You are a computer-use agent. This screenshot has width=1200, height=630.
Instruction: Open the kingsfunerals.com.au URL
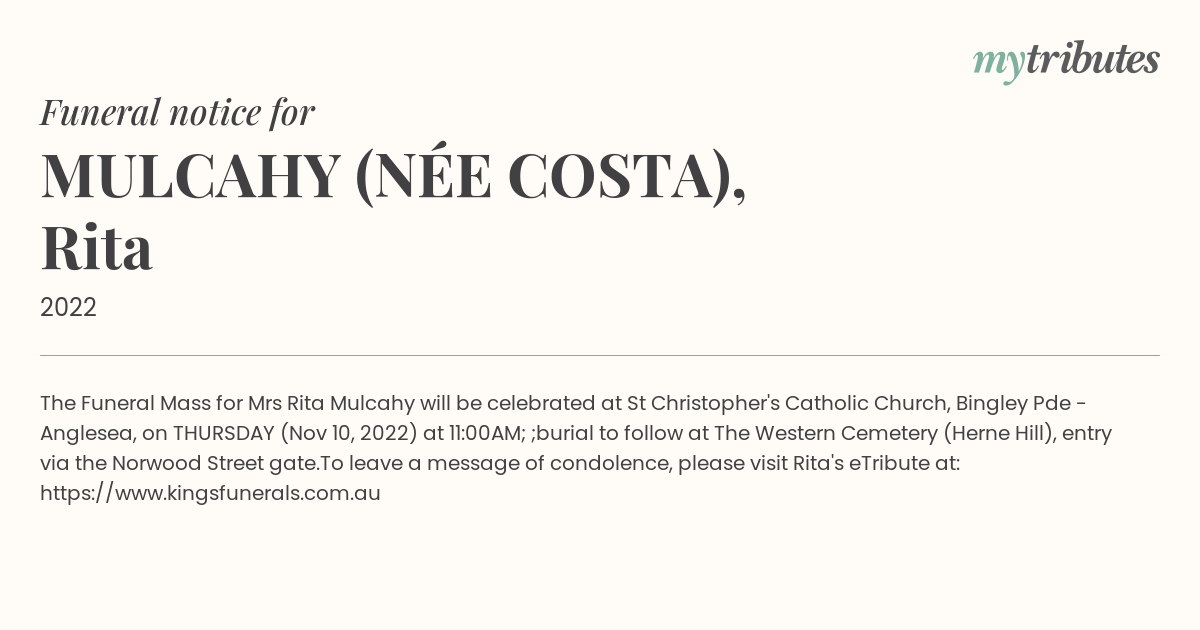(x=210, y=493)
